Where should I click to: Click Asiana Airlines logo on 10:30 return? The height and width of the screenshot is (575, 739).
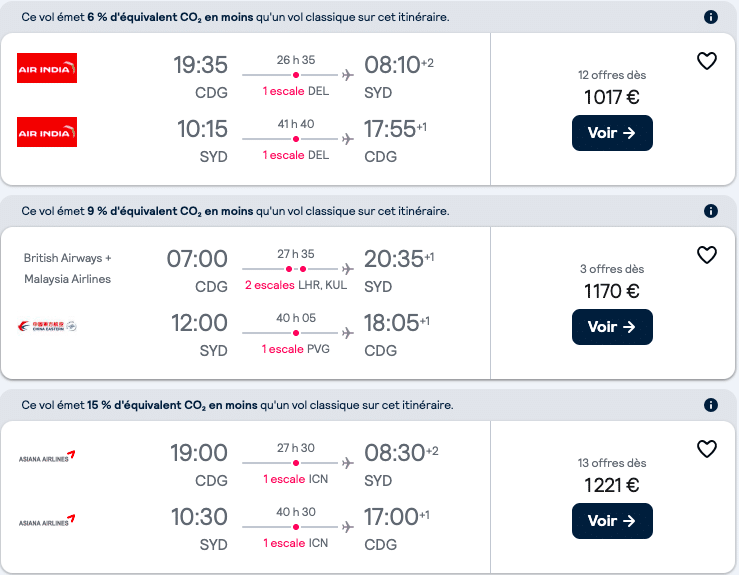[47, 520]
